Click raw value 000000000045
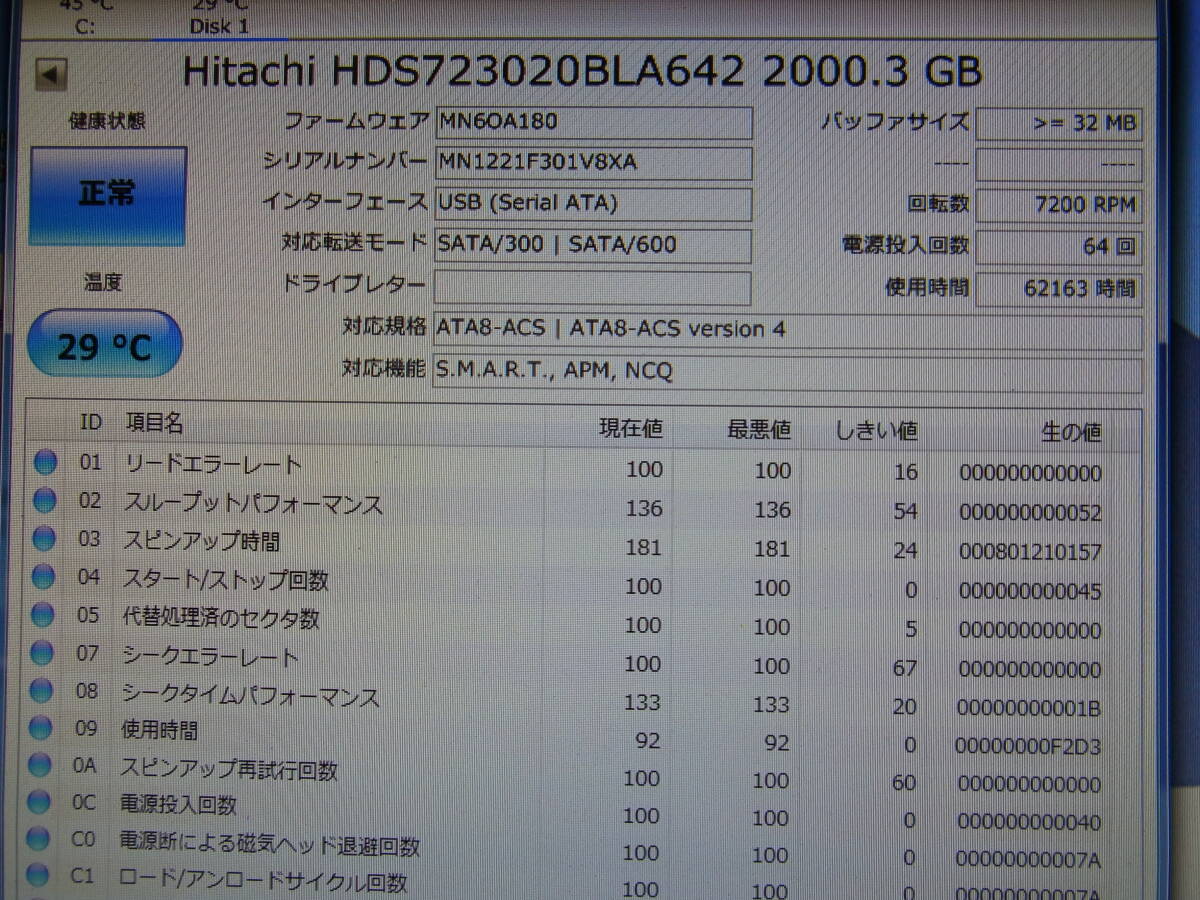1200x900 pixels. (x=1030, y=591)
